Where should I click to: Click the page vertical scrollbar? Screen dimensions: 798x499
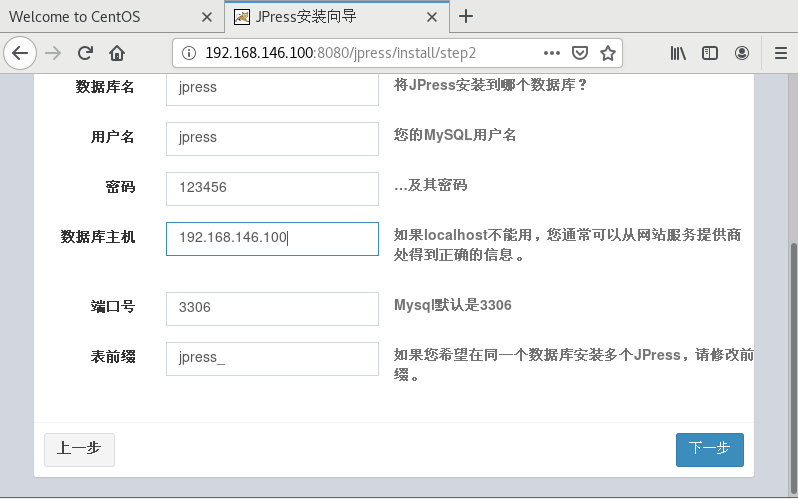click(793, 367)
